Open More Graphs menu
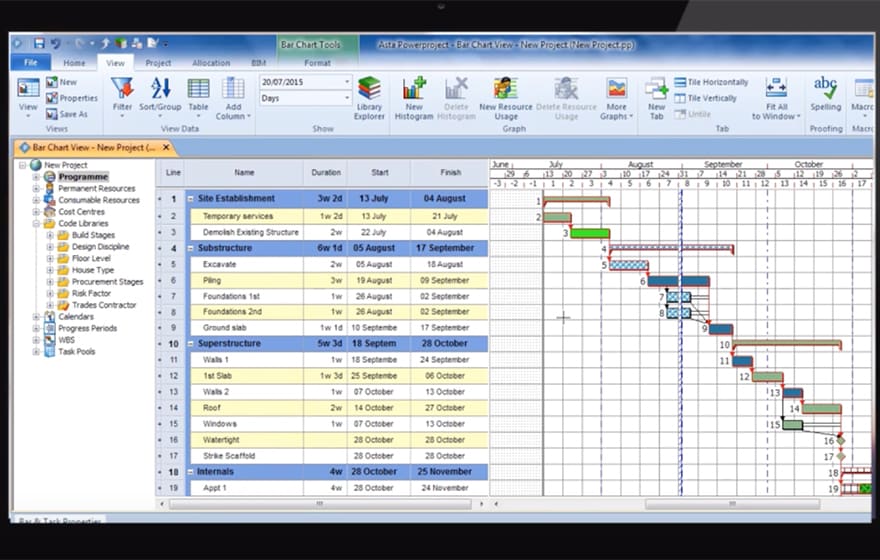 click(x=616, y=98)
